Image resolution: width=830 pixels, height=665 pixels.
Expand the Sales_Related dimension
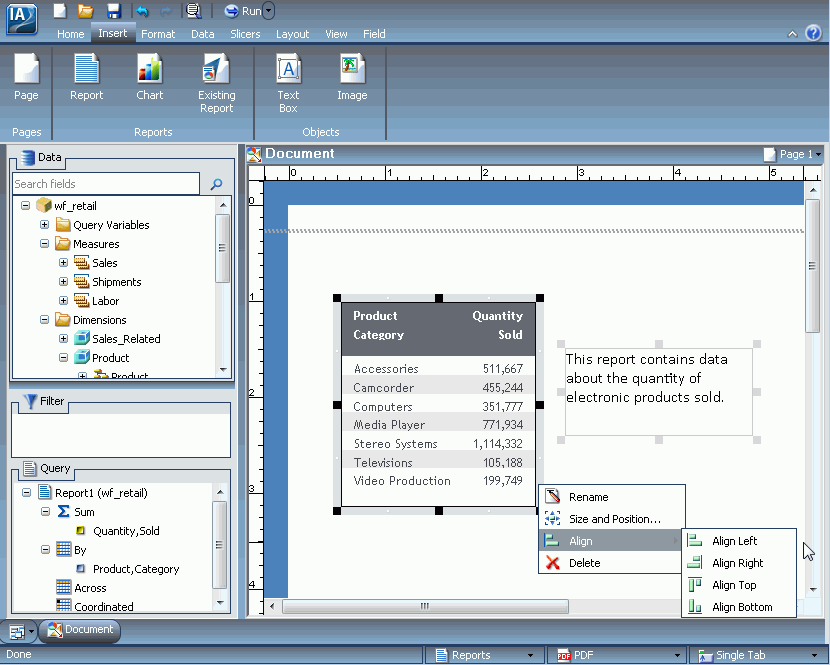tap(64, 339)
